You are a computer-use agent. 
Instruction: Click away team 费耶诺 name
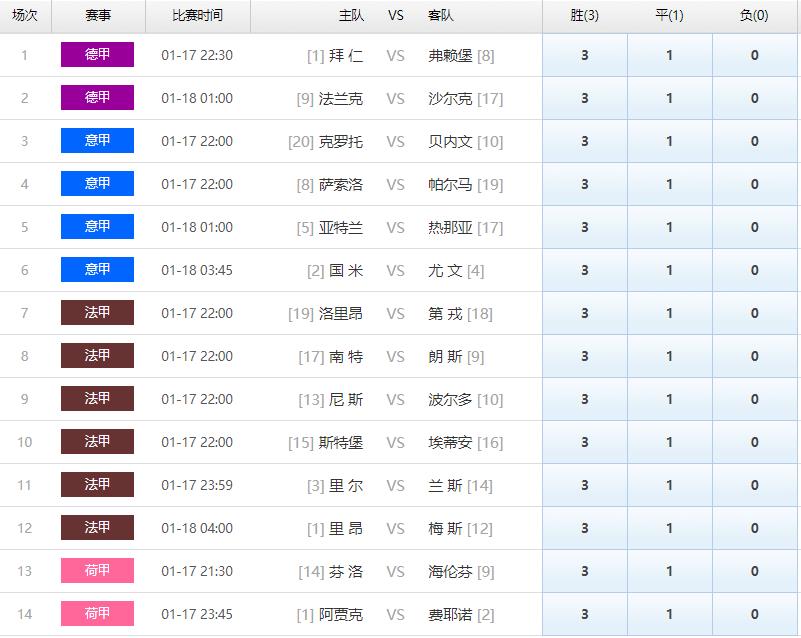(450, 615)
